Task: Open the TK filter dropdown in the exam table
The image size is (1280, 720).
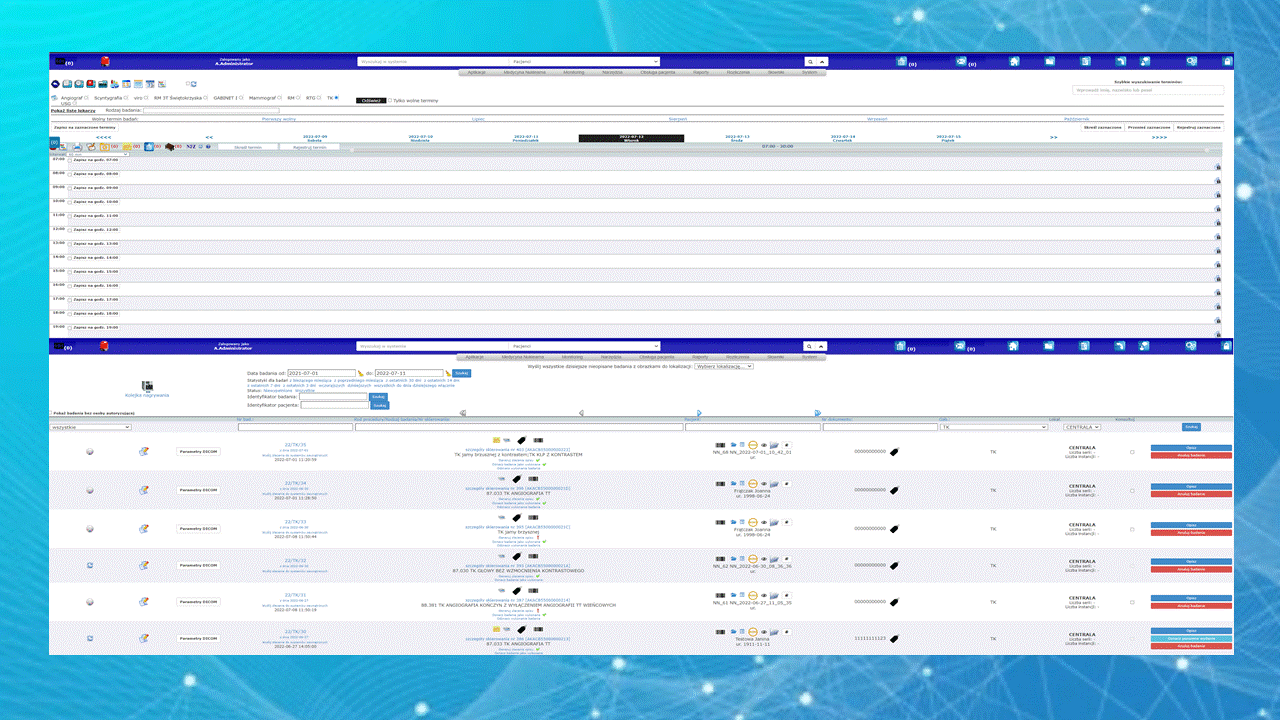Action: (992, 427)
